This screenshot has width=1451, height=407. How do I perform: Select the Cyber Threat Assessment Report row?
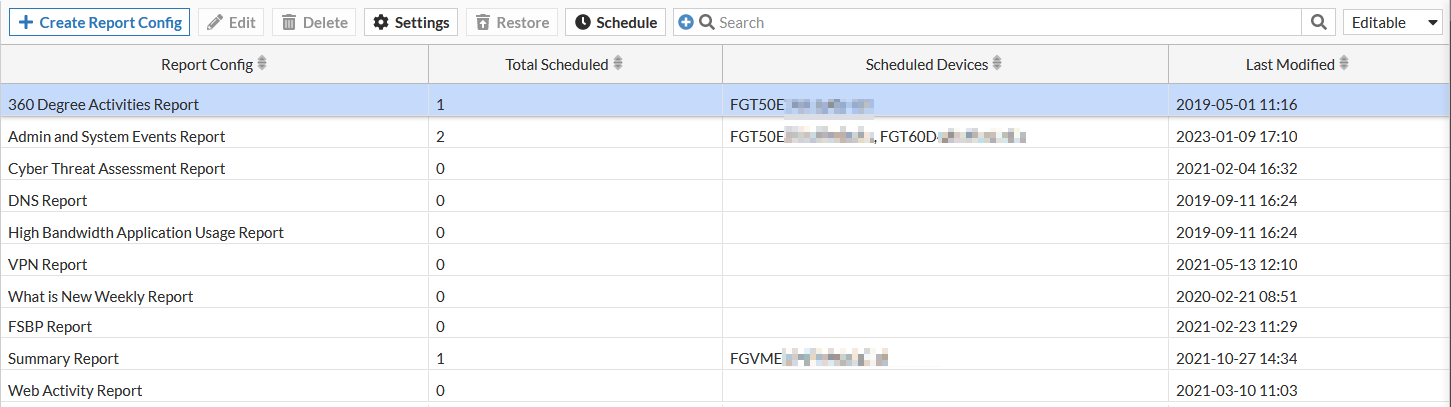point(117,168)
